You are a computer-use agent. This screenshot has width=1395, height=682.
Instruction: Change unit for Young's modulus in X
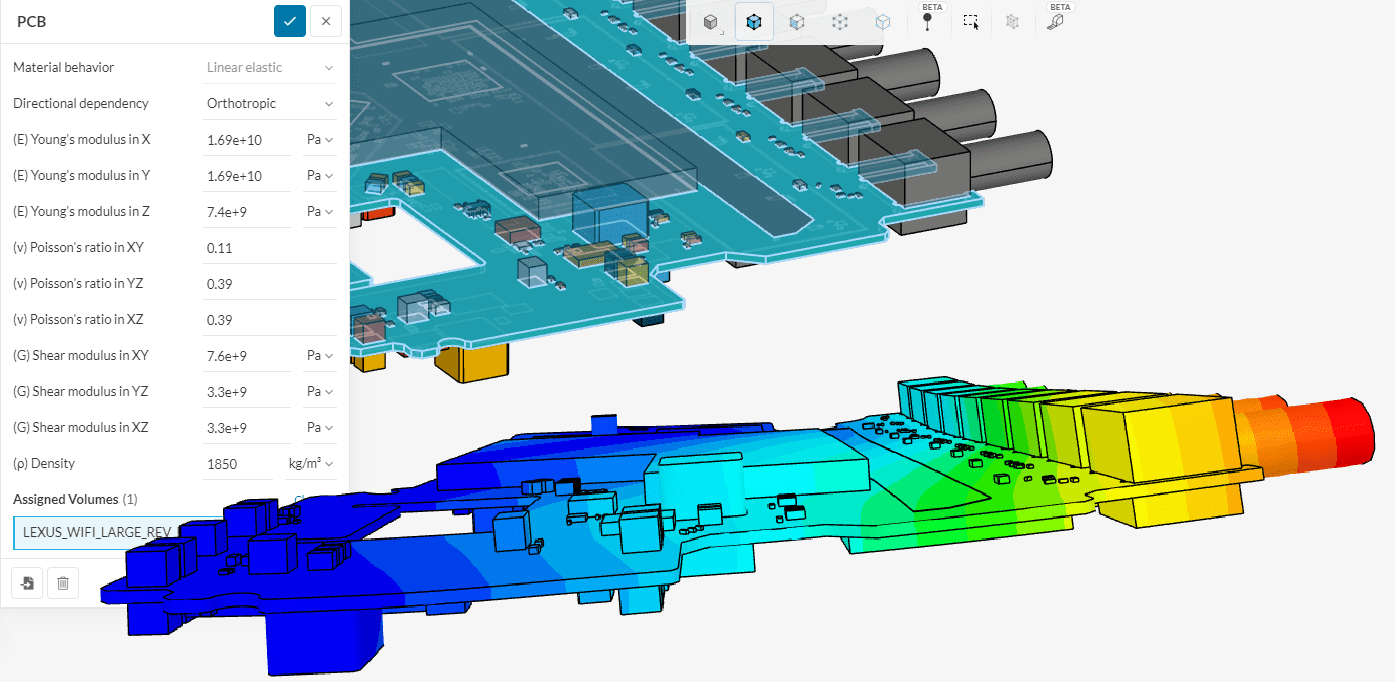click(319, 140)
